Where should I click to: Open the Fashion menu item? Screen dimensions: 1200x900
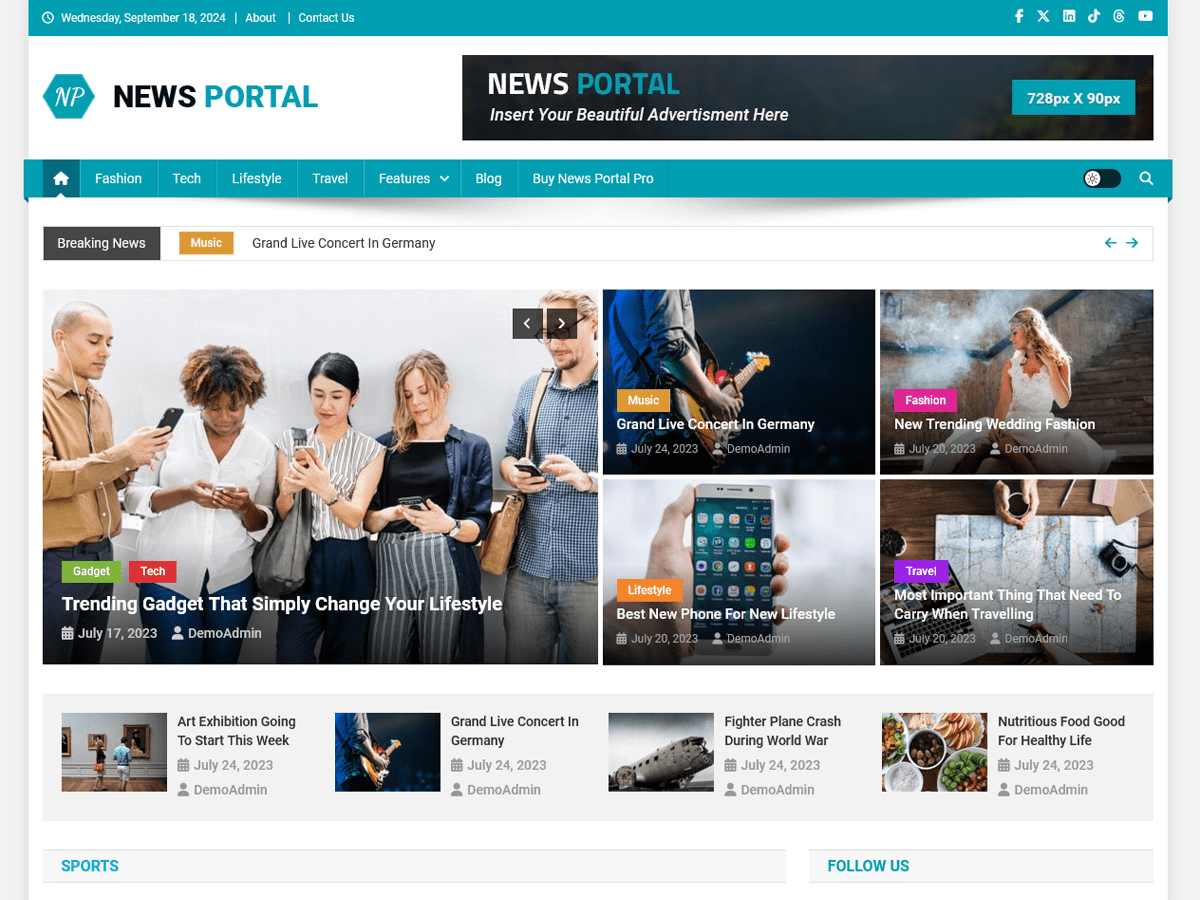118,178
